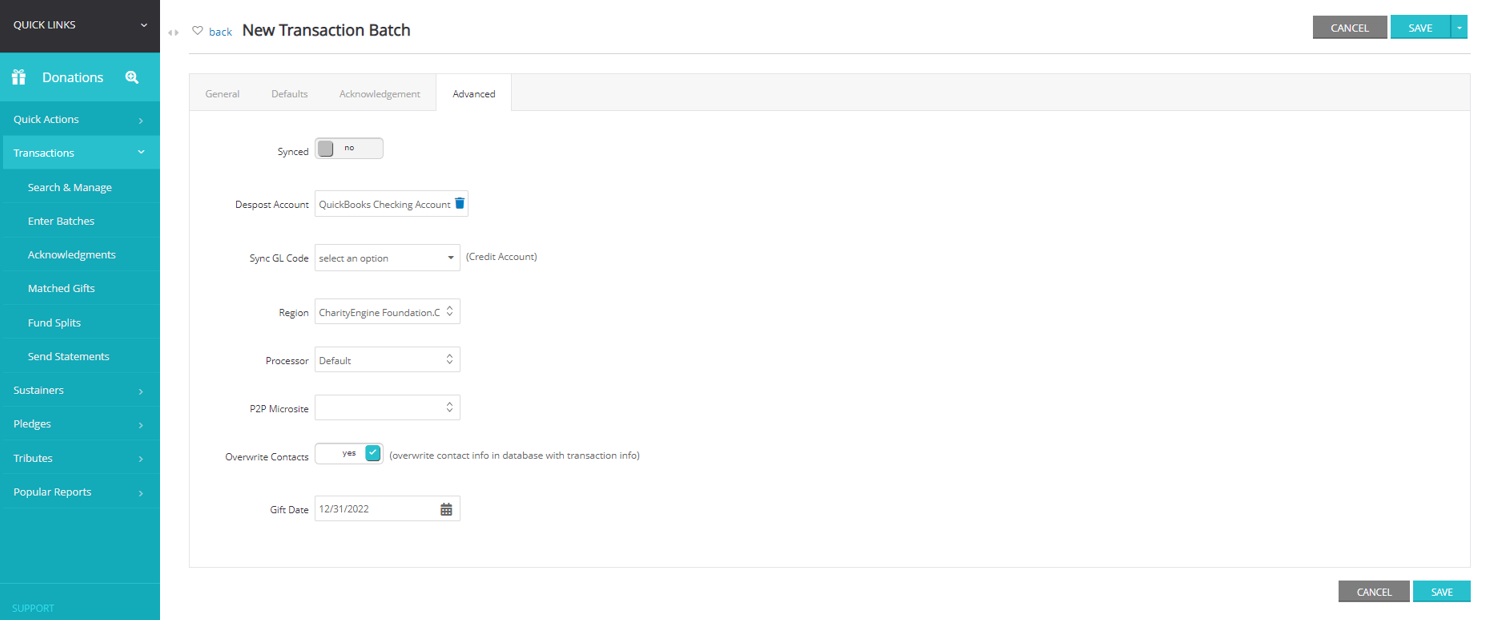Click the Donations module header
1486x620 pixels.
tap(80, 77)
